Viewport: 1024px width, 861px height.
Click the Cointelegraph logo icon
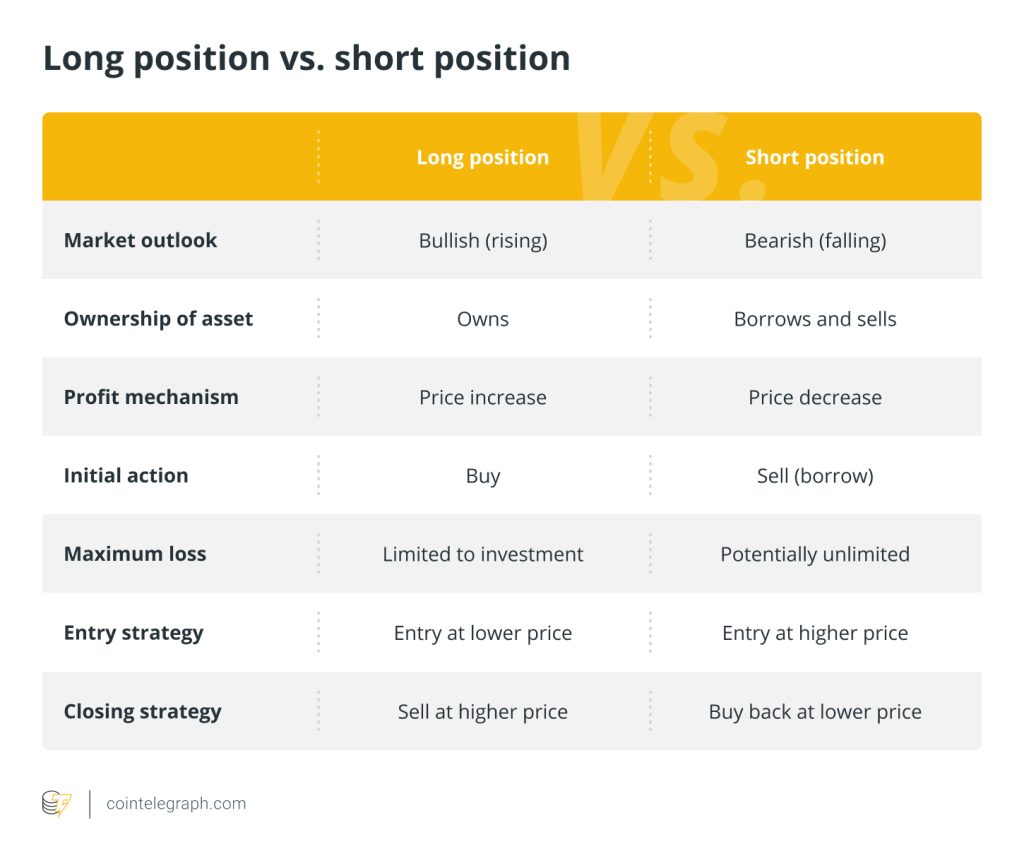coord(56,804)
